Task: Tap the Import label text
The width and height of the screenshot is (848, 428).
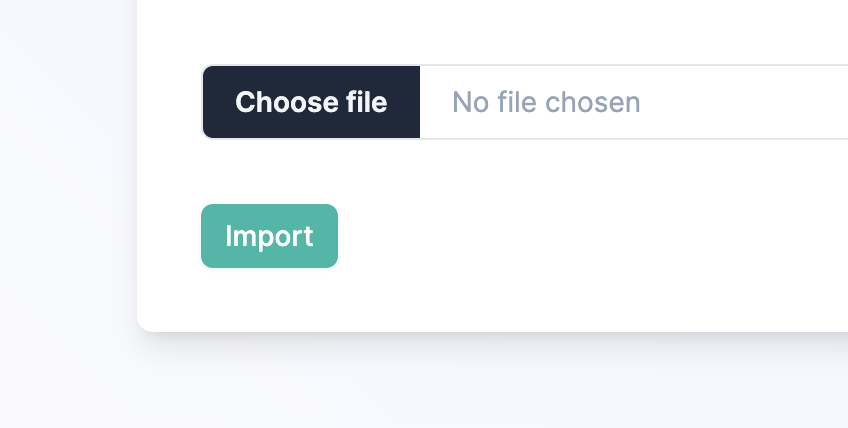Action: [x=269, y=236]
